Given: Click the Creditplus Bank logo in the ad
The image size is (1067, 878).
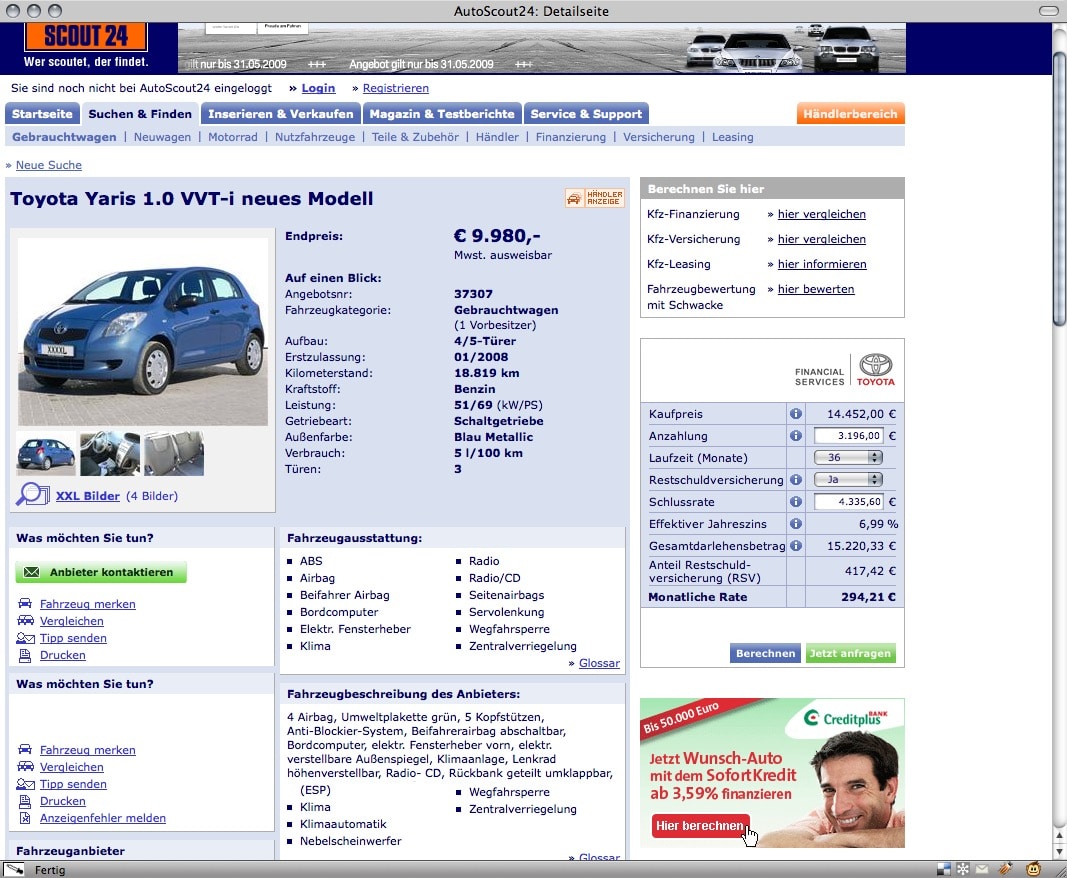Looking at the screenshot, I should pos(844,718).
